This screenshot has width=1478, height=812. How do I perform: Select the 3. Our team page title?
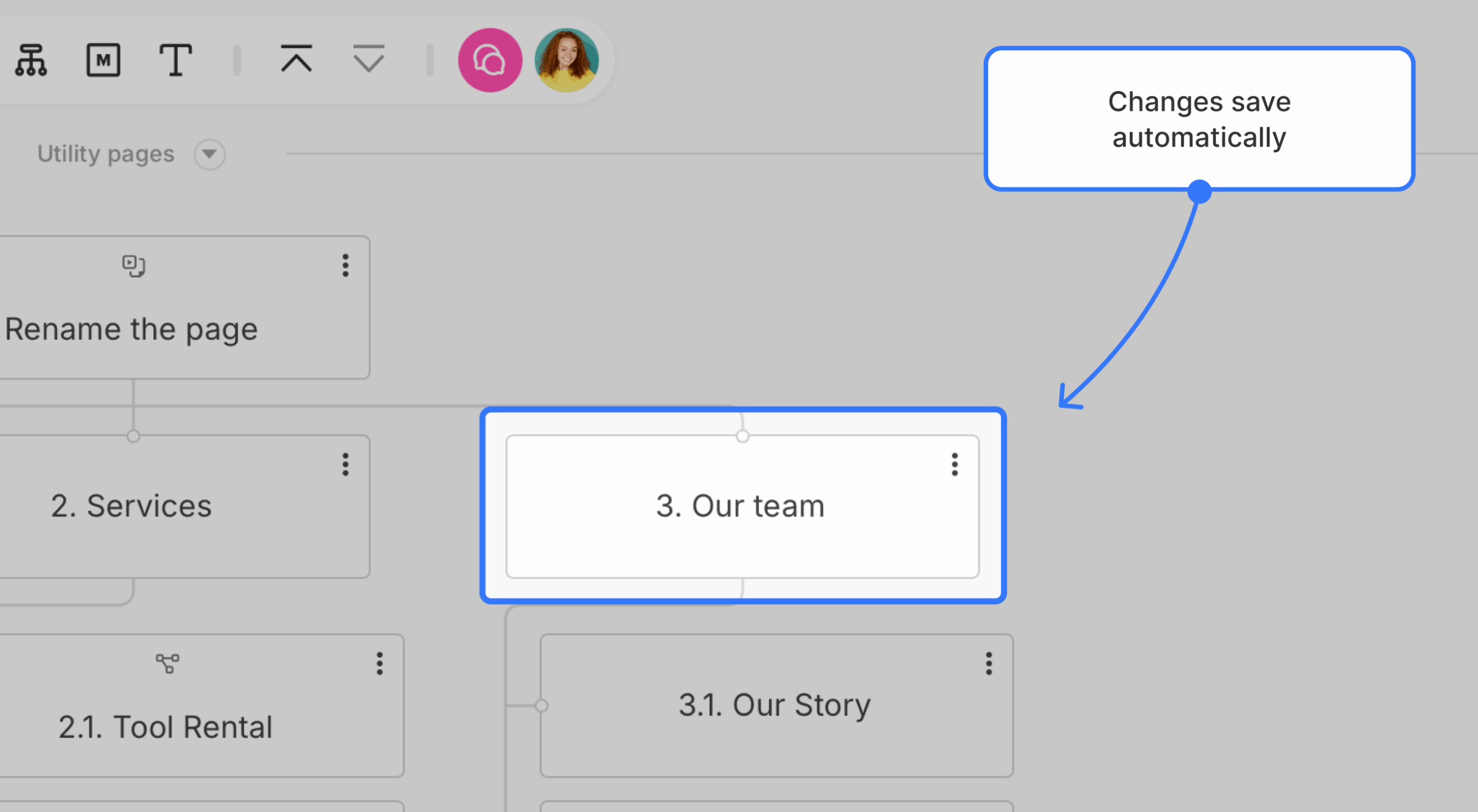tap(740, 506)
